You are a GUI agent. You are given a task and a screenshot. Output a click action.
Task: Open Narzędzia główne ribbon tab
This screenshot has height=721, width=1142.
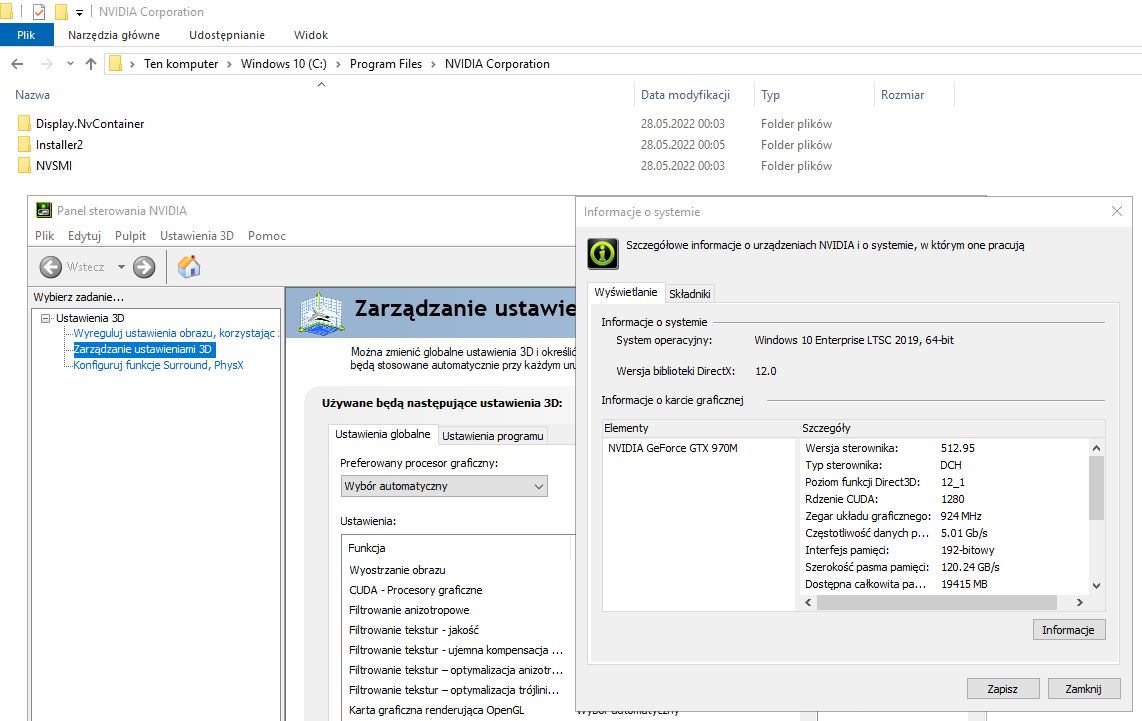point(114,35)
